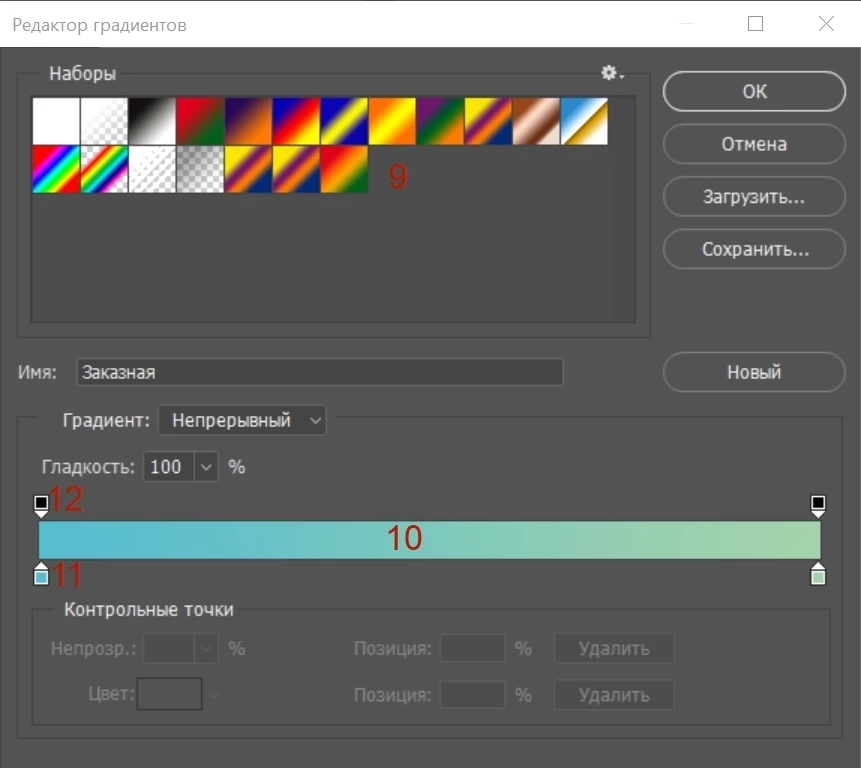Click the Отмена button

coord(754,144)
